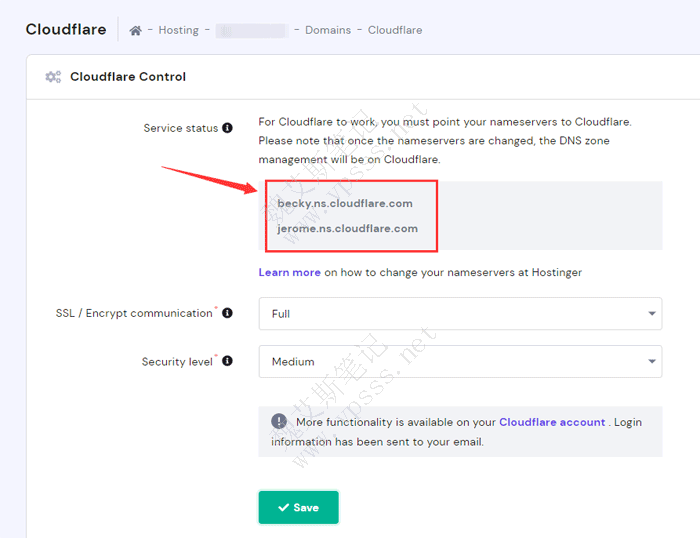Follow the Learn more link
The width and height of the screenshot is (700, 538).
[289, 272]
